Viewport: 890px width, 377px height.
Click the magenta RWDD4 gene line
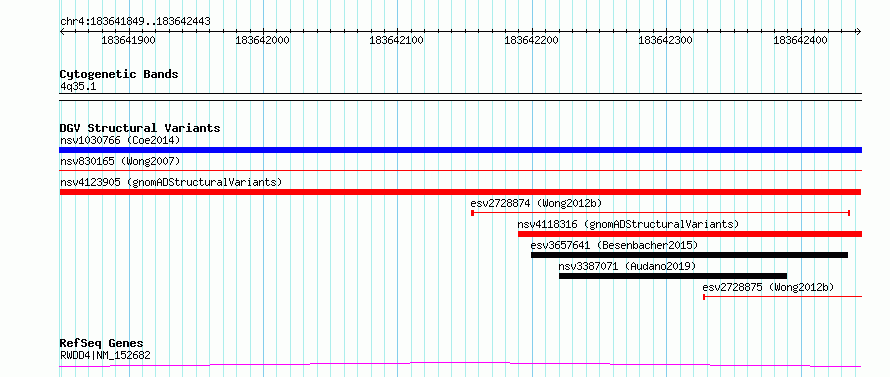tap(460, 365)
